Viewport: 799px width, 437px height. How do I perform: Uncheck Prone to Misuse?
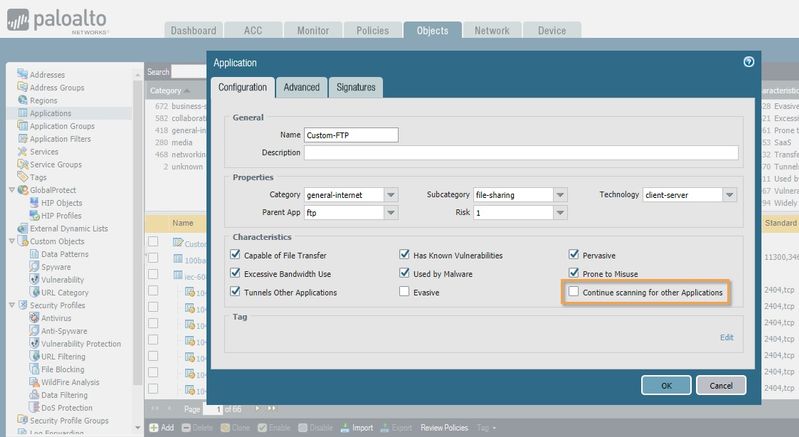(x=574, y=273)
